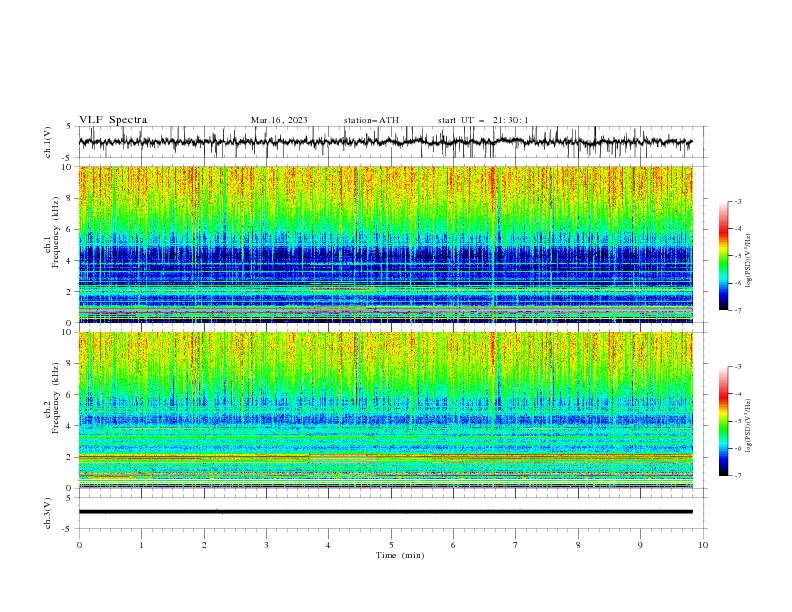Click the "7" tick on the time axis
This screenshot has width=792, height=612.
tap(516, 545)
